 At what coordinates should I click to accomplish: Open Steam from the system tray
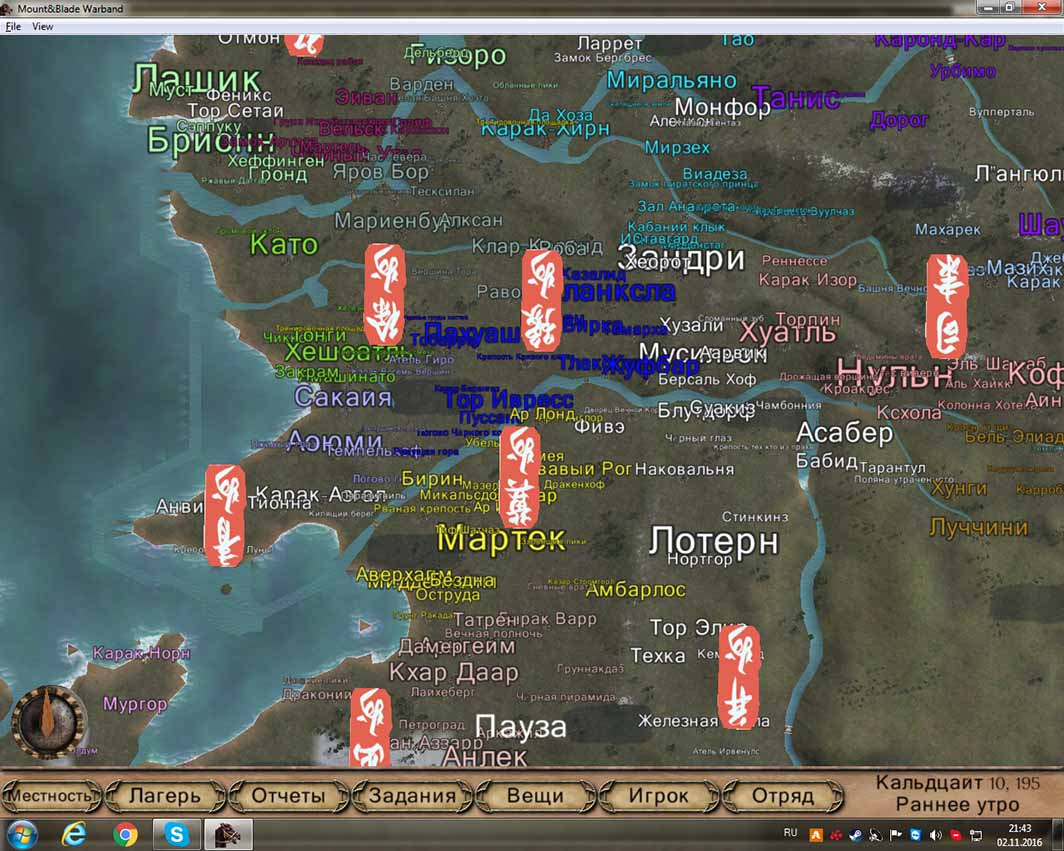coord(852,834)
